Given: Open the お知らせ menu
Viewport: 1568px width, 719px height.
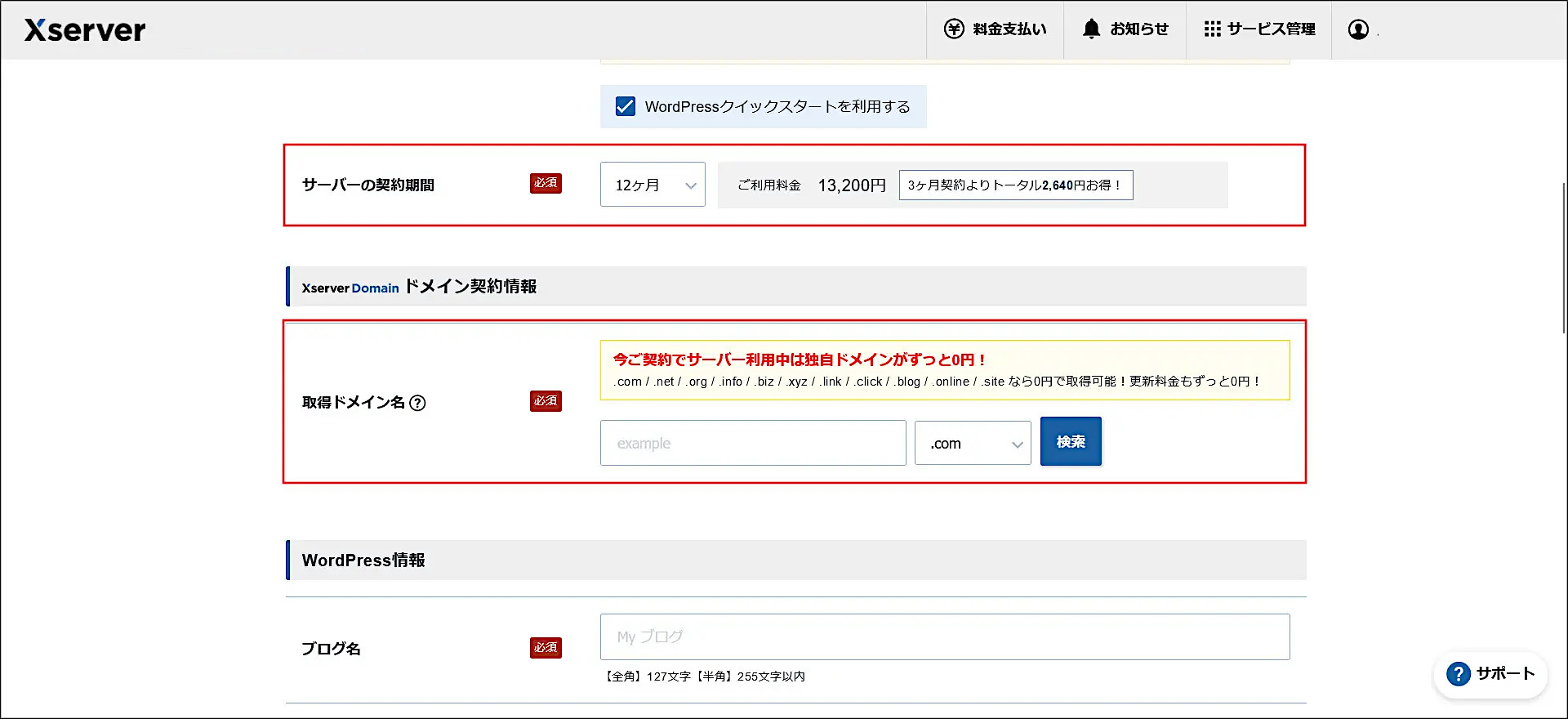Looking at the screenshot, I should point(1138,29).
